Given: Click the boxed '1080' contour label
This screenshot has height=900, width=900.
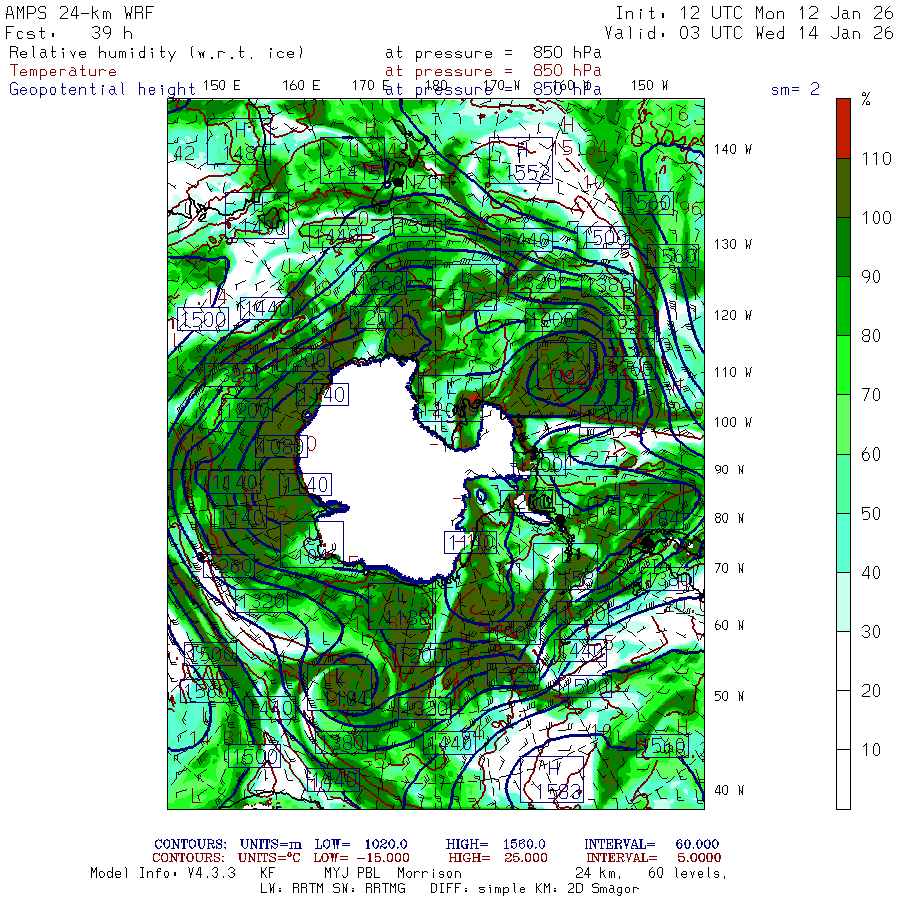Looking at the screenshot, I should click(280, 447).
